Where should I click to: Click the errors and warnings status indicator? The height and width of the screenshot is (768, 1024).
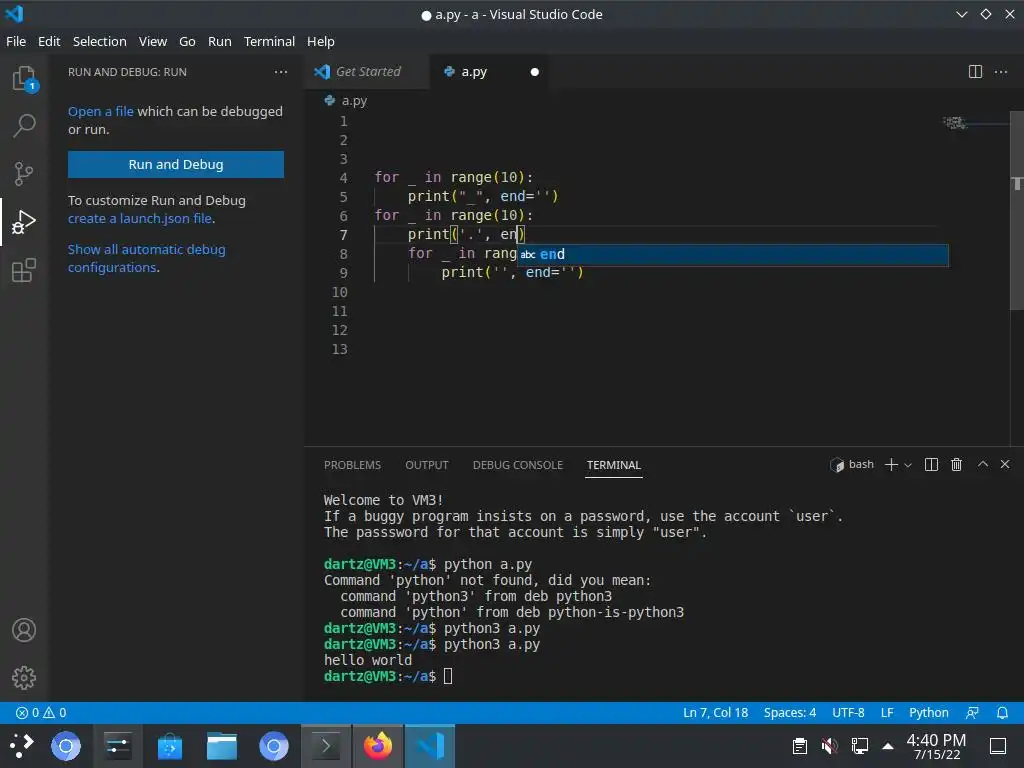tap(41, 712)
